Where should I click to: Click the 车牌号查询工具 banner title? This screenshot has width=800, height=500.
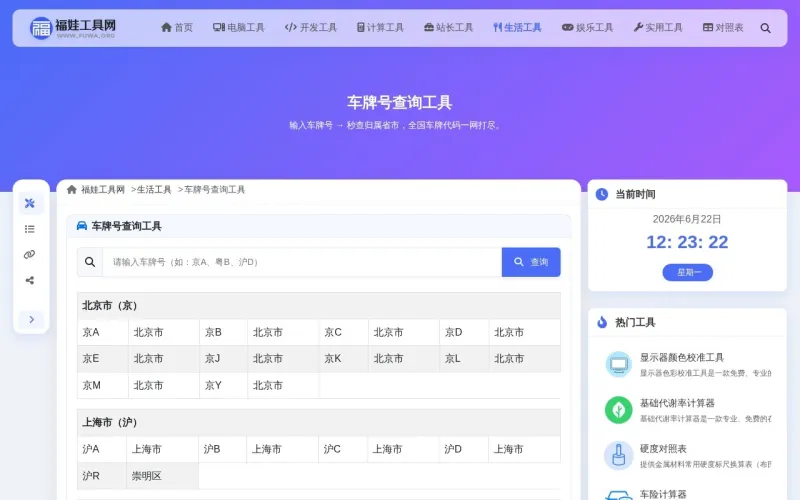[x=399, y=103]
